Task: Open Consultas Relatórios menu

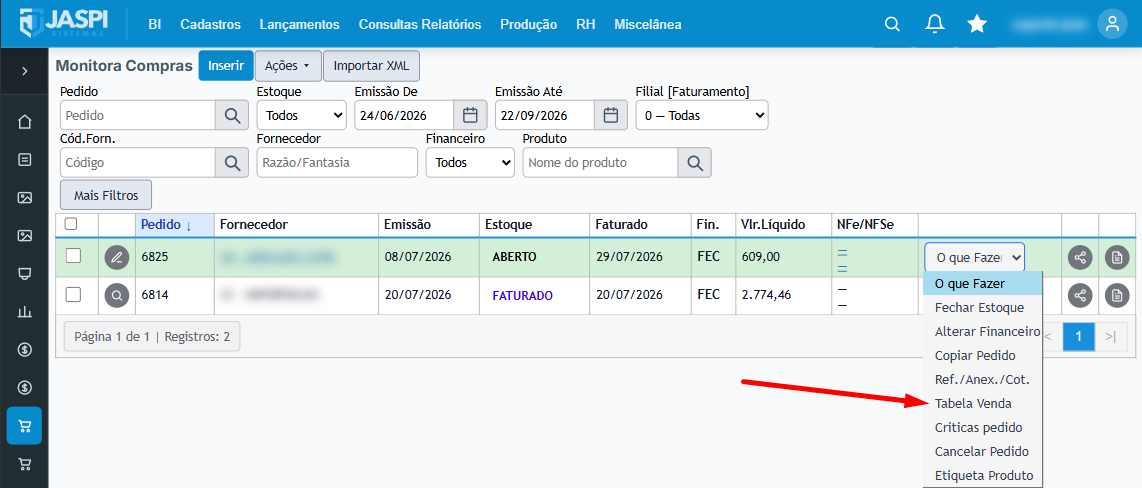Action: pyautogui.click(x=420, y=24)
